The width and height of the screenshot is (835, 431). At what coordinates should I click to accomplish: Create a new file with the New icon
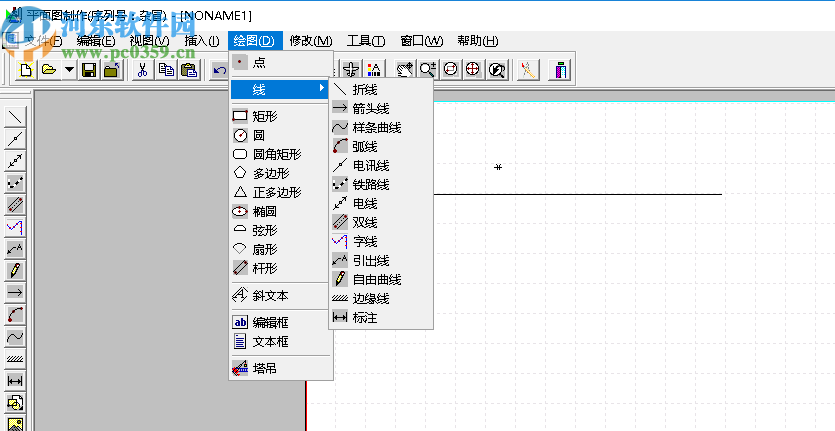pos(26,70)
